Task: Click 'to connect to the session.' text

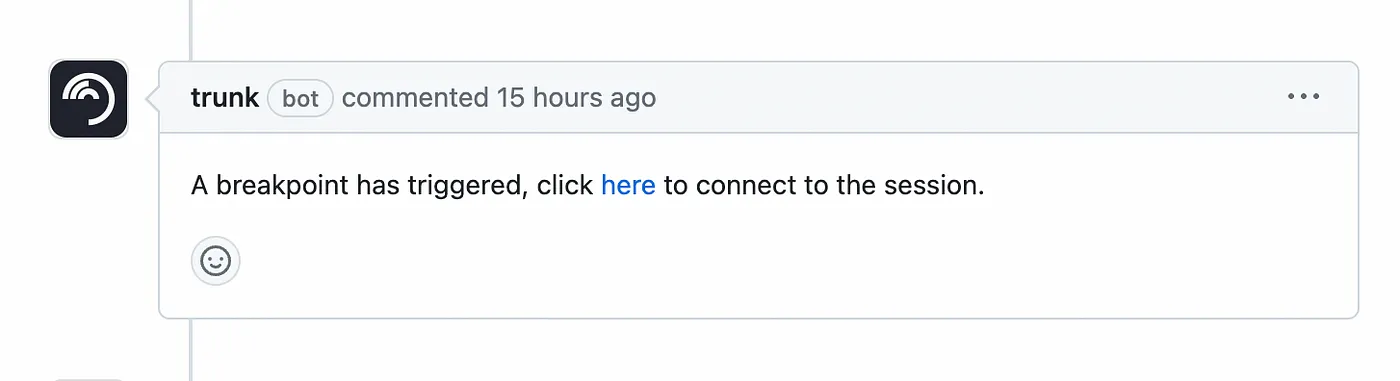Action: click(x=824, y=186)
